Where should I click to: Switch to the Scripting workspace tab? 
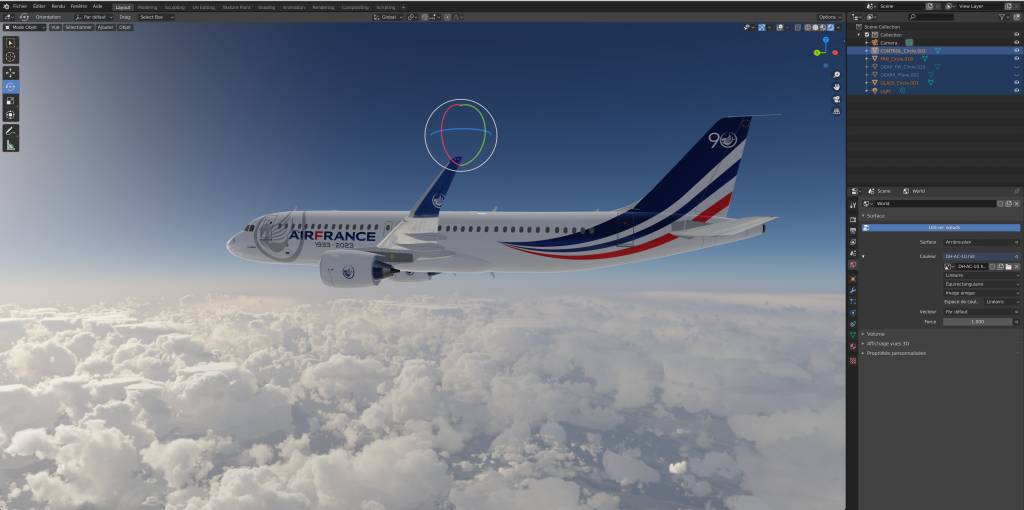(385, 7)
